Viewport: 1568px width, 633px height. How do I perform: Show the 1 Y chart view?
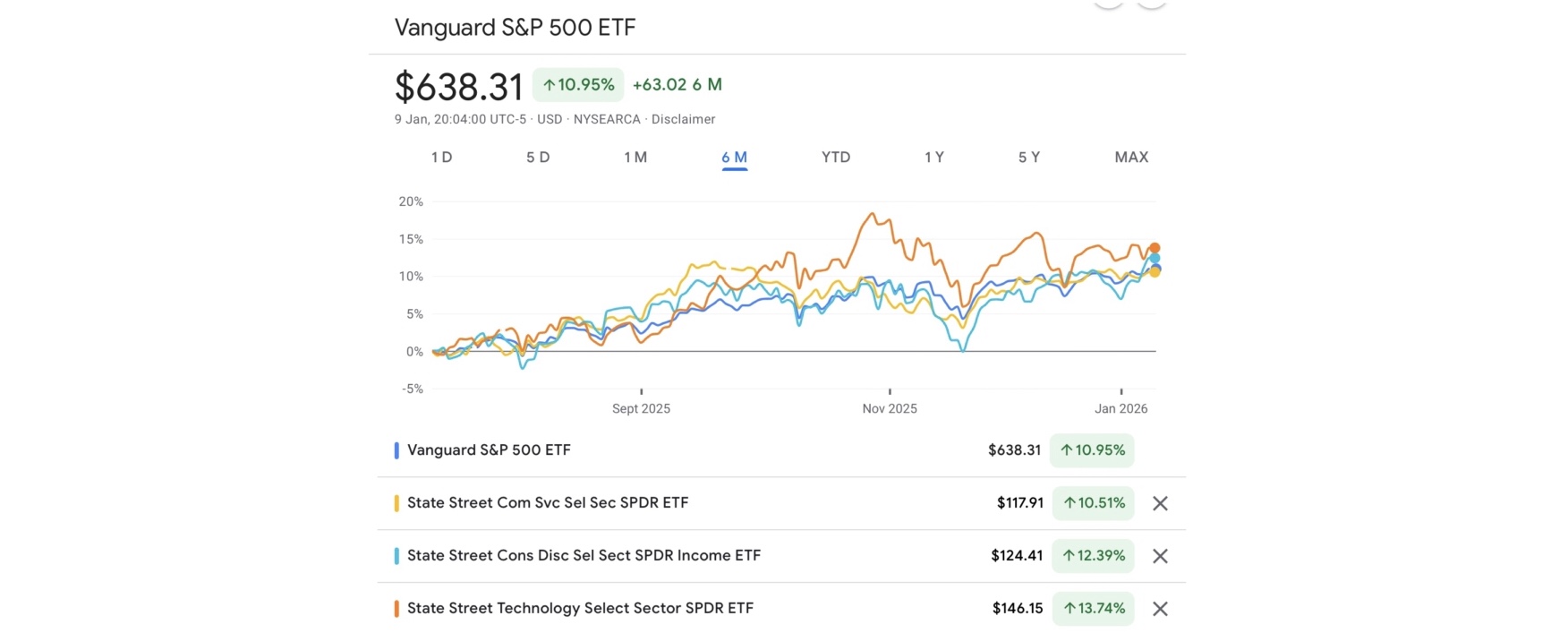click(934, 158)
